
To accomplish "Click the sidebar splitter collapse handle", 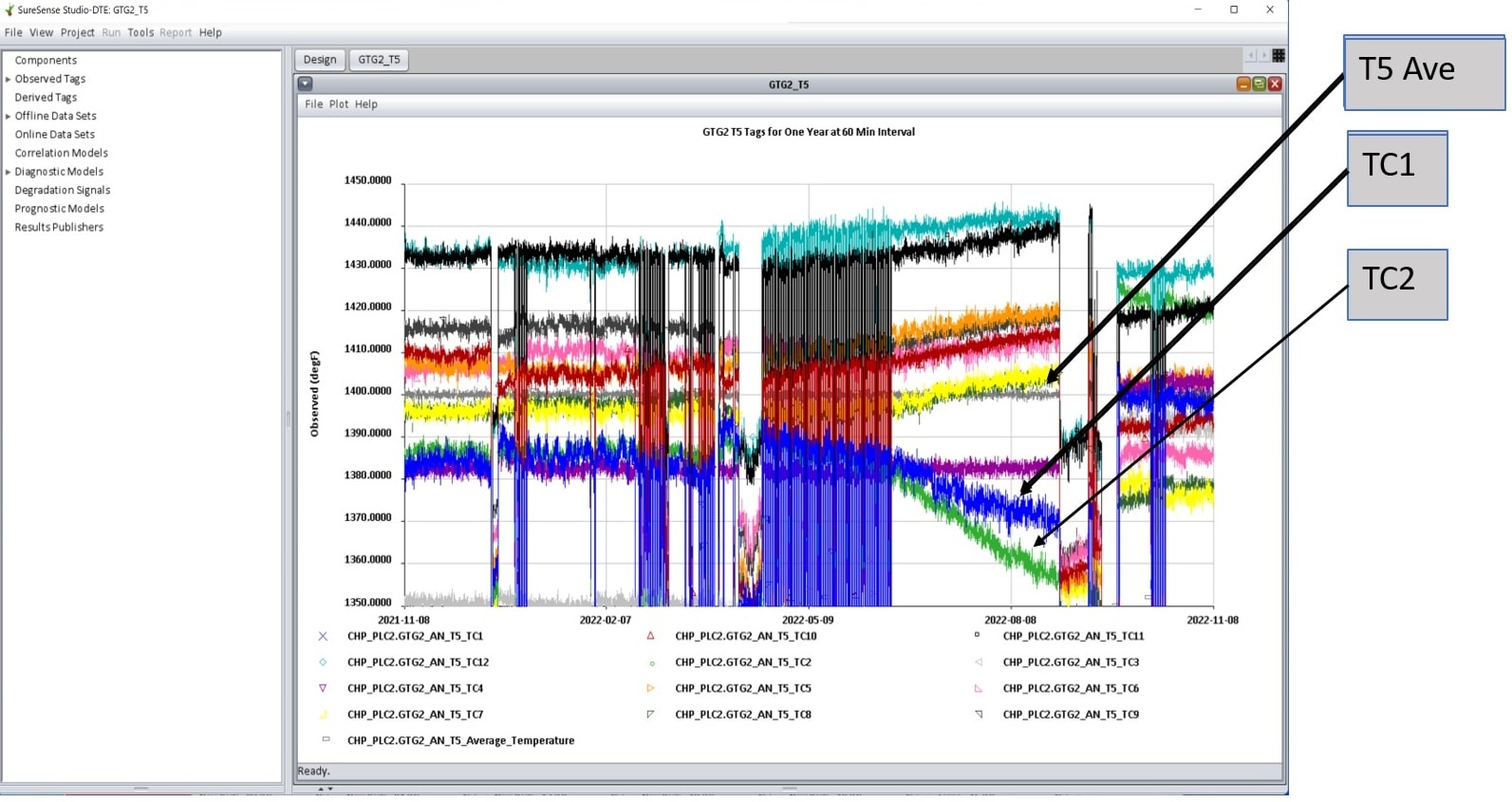I will (x=288, y=418).
